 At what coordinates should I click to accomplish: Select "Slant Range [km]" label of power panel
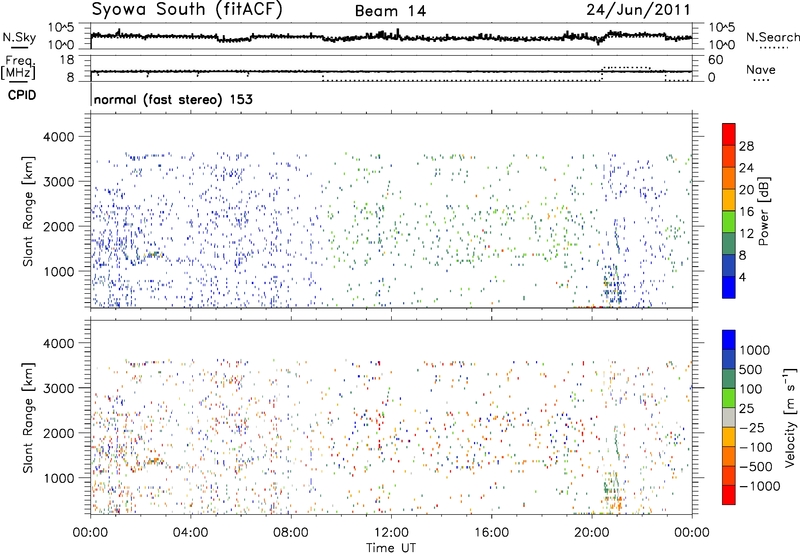pos(29,211)
